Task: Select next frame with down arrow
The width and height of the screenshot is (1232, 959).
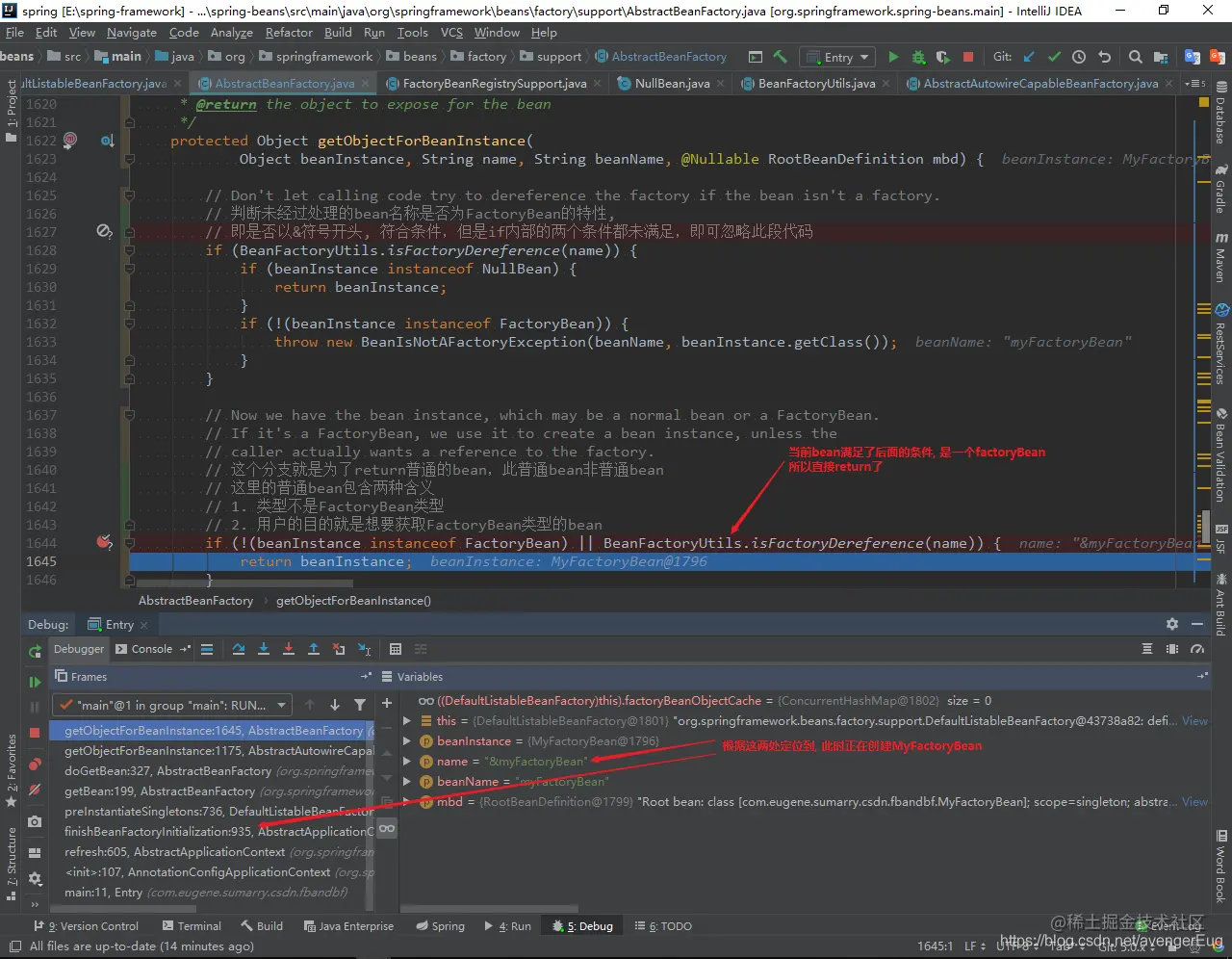Action: [335, 705]
